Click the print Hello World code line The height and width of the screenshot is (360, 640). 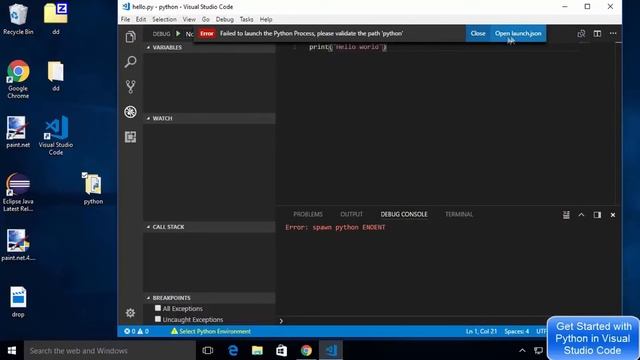(x=348, y=47)
